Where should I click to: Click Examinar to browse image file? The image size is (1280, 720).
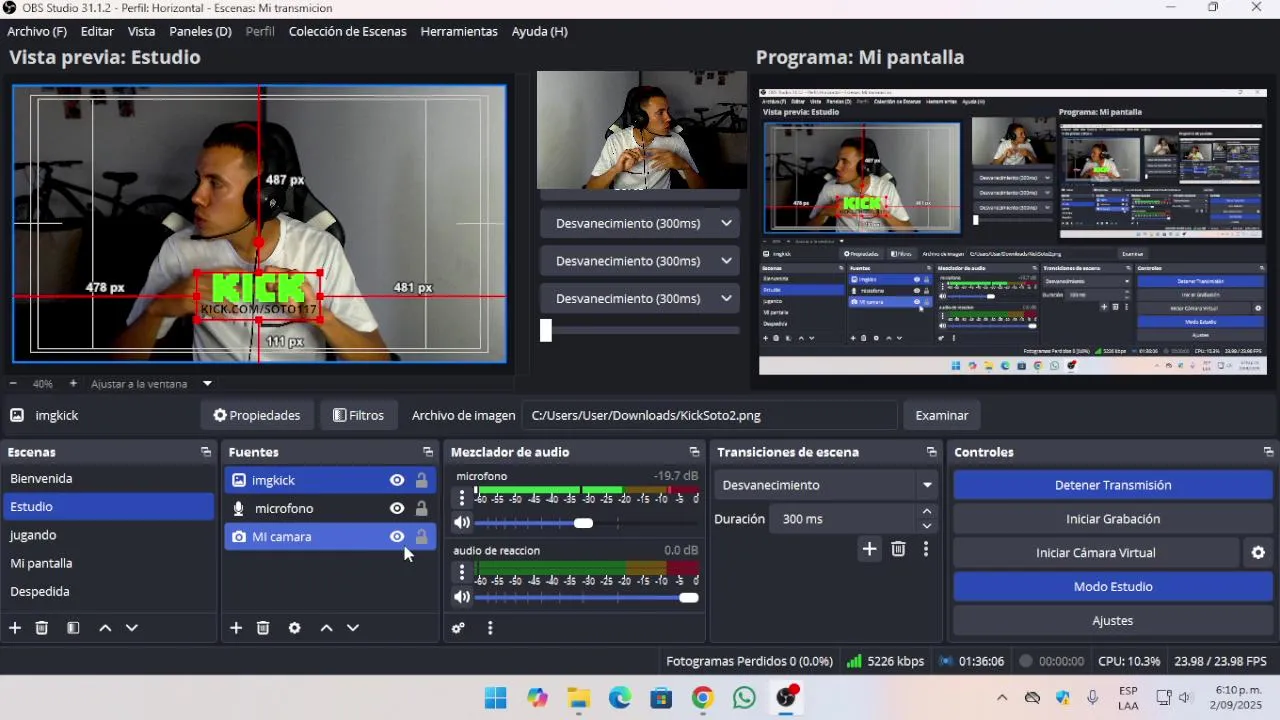[x=941, y=415]
